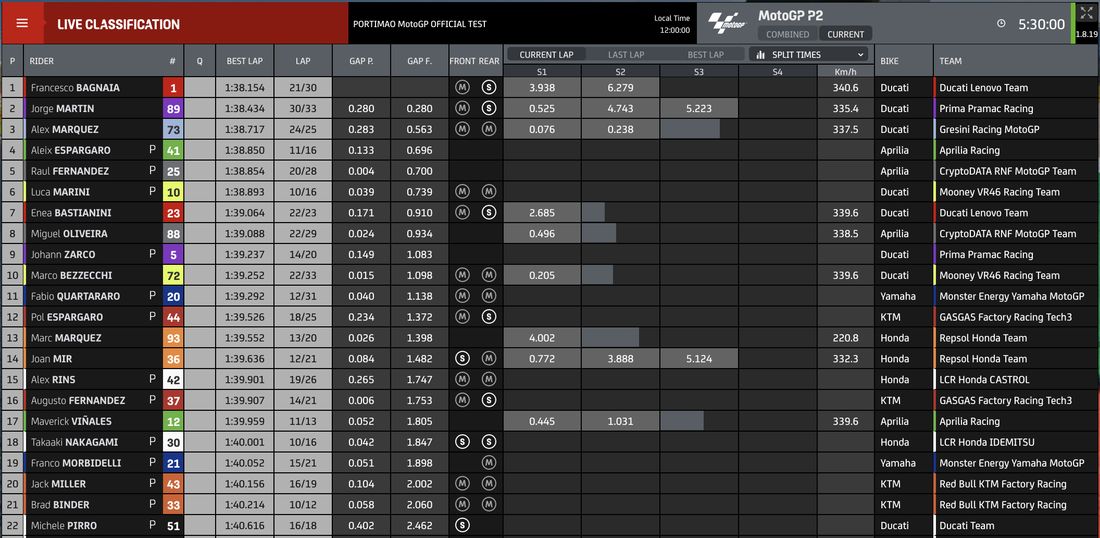Click Miller's front tyre medium icon
The image size is (1100, 538).
(x=462, y=483)
